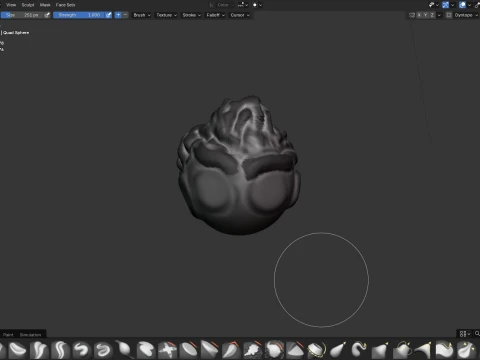Select the pyramid brush with red line
The height and width of the screenshot is (360, 480).
click(295, 350)
